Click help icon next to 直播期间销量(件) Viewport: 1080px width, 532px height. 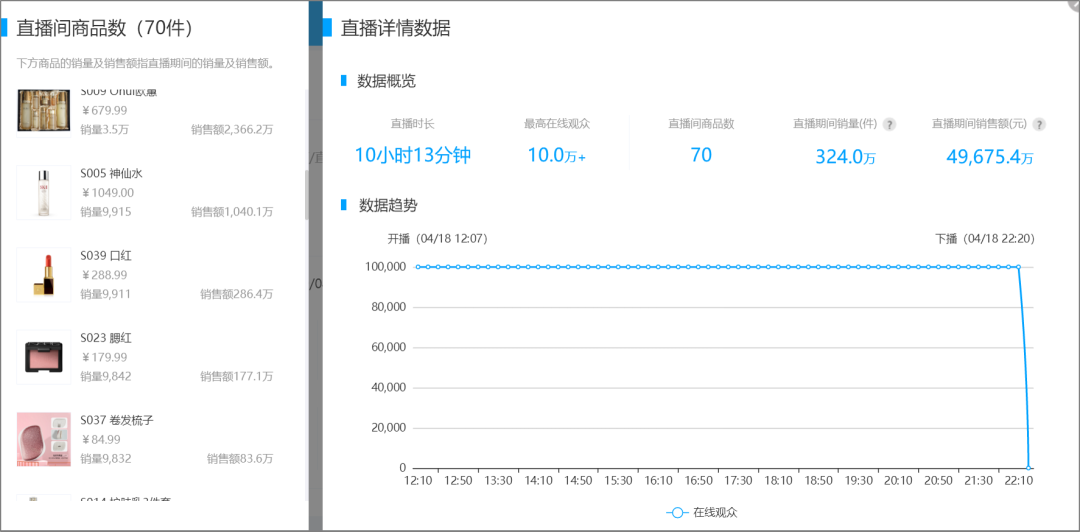[889, 125]
